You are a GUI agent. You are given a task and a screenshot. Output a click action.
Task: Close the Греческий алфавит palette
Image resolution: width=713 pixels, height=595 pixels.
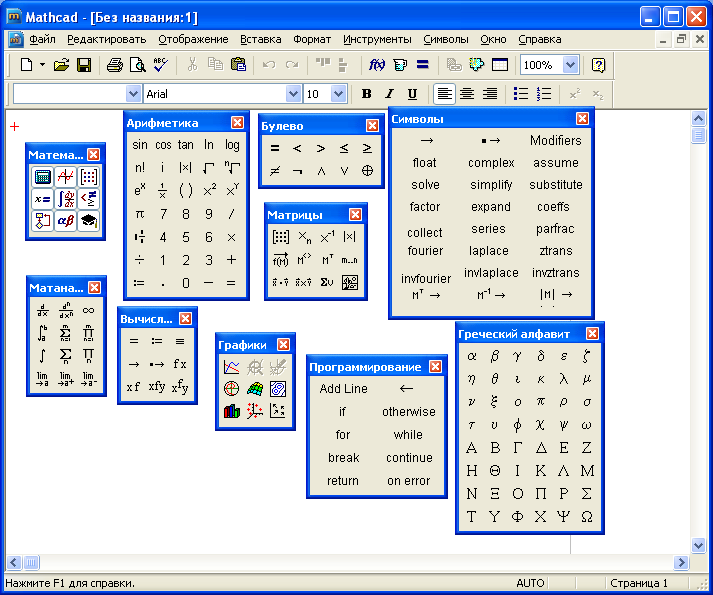(x=592, y=334)
